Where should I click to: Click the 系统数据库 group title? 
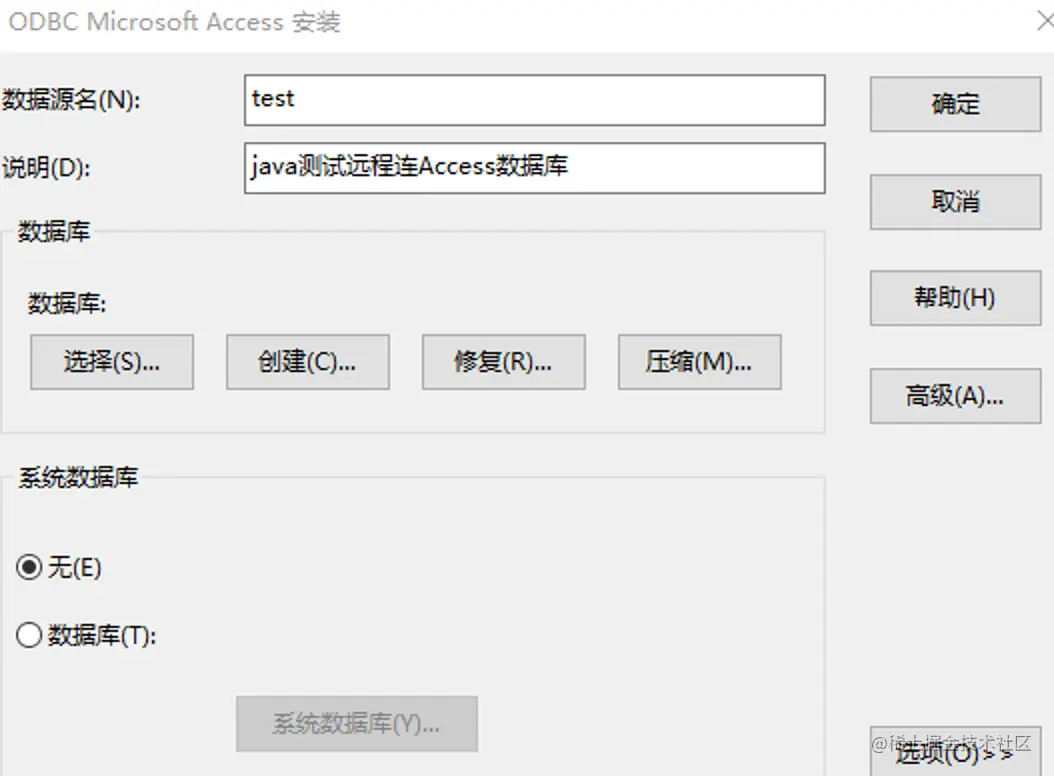[x=78, y=477]
